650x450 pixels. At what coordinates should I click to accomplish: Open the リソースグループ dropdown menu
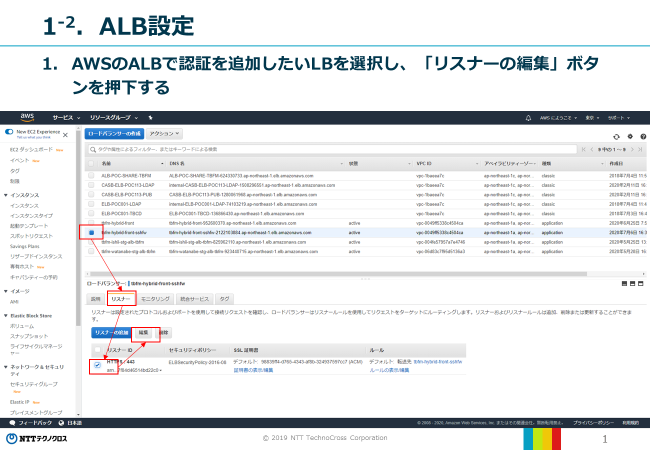[x=114, y=118]
